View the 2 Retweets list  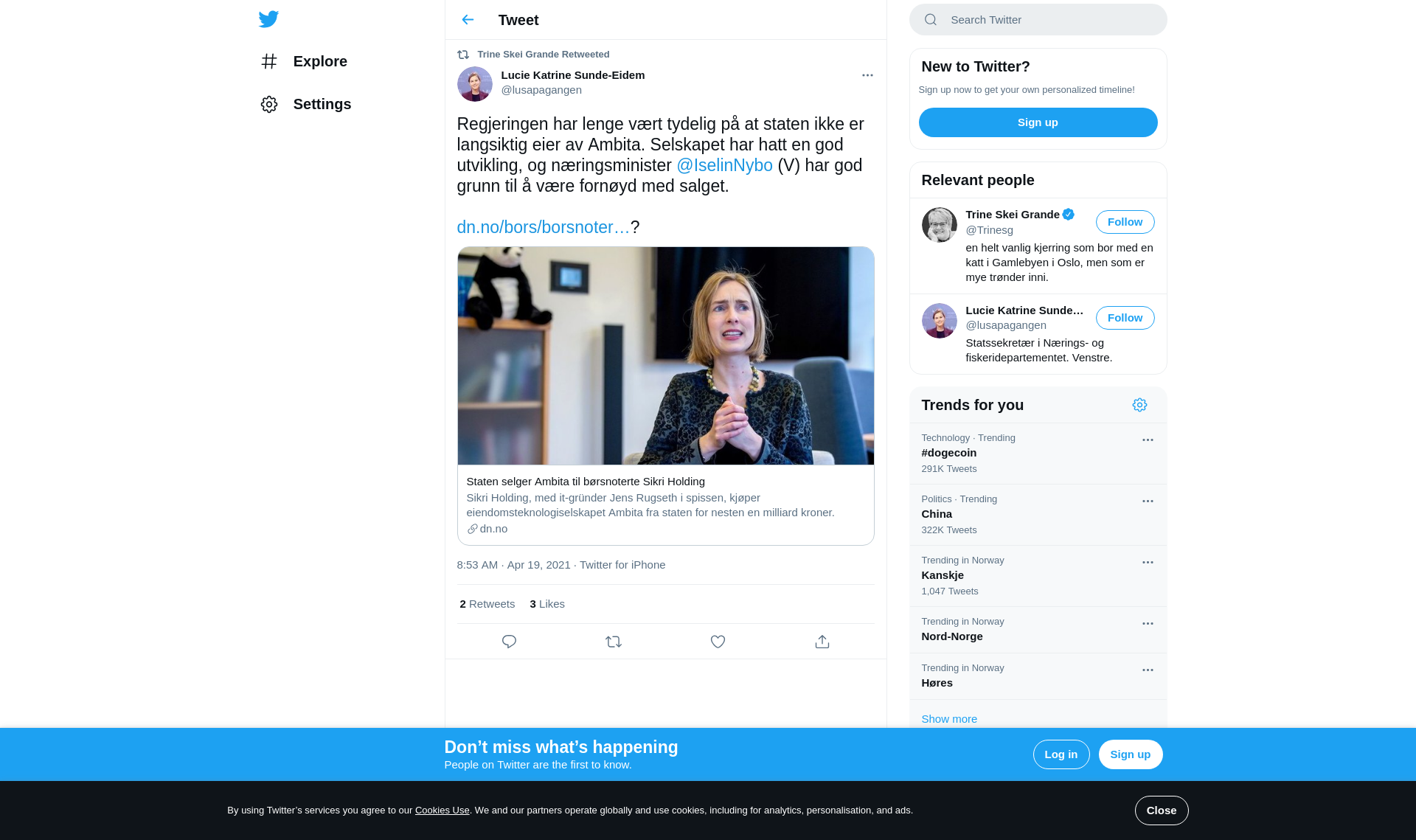click(x=487, y=604)
